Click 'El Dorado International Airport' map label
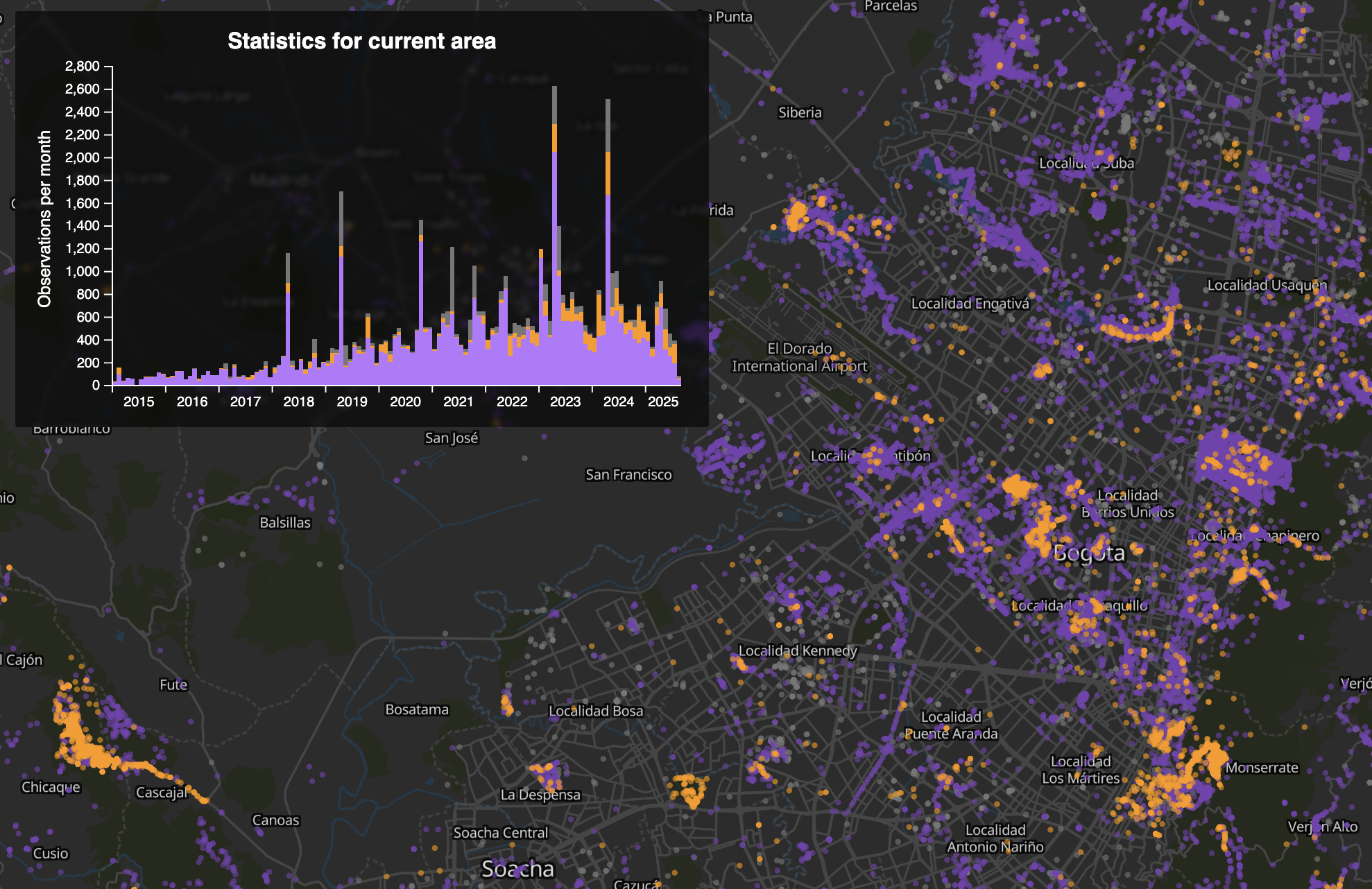Screen dimensions: 1372x889 (799, 357)
